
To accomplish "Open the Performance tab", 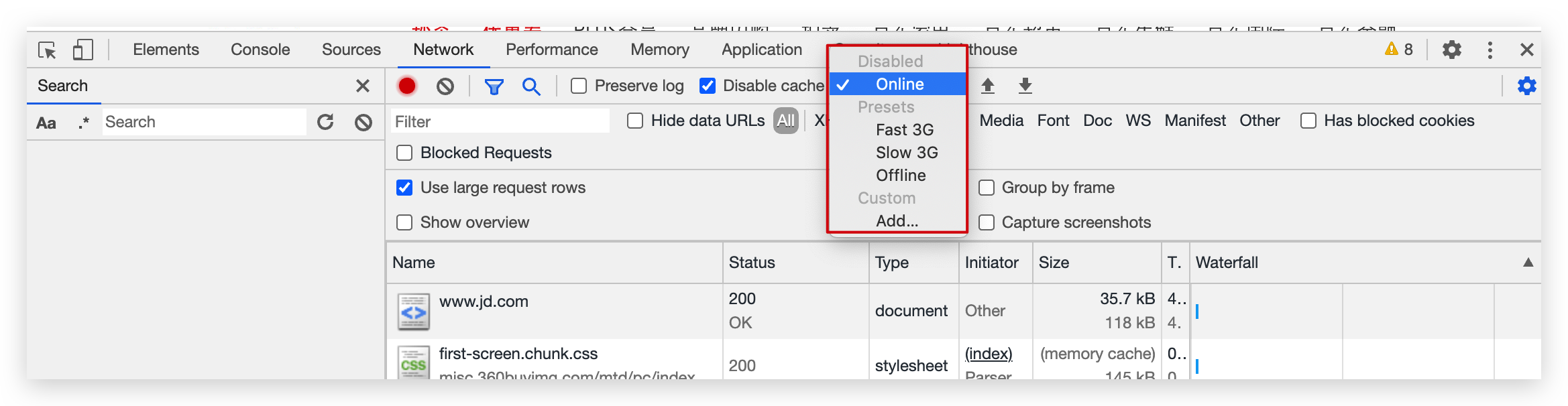I will (x=551, y=50).
